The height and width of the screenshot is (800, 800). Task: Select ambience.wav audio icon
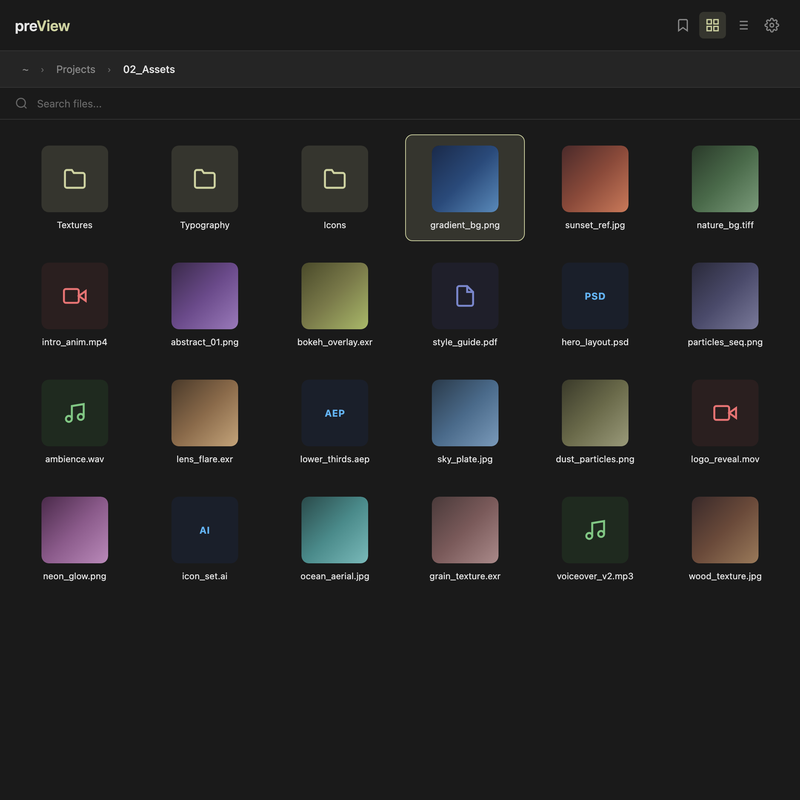(x=74, y=413)
